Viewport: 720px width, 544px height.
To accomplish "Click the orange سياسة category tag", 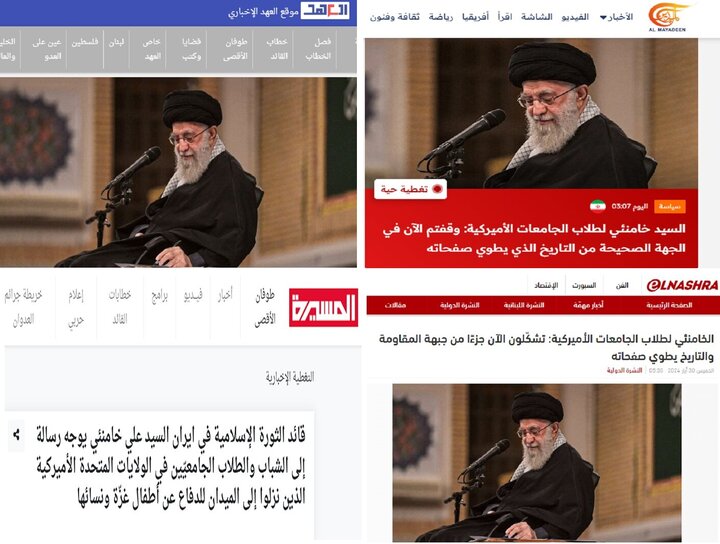I will click(669, 207).
